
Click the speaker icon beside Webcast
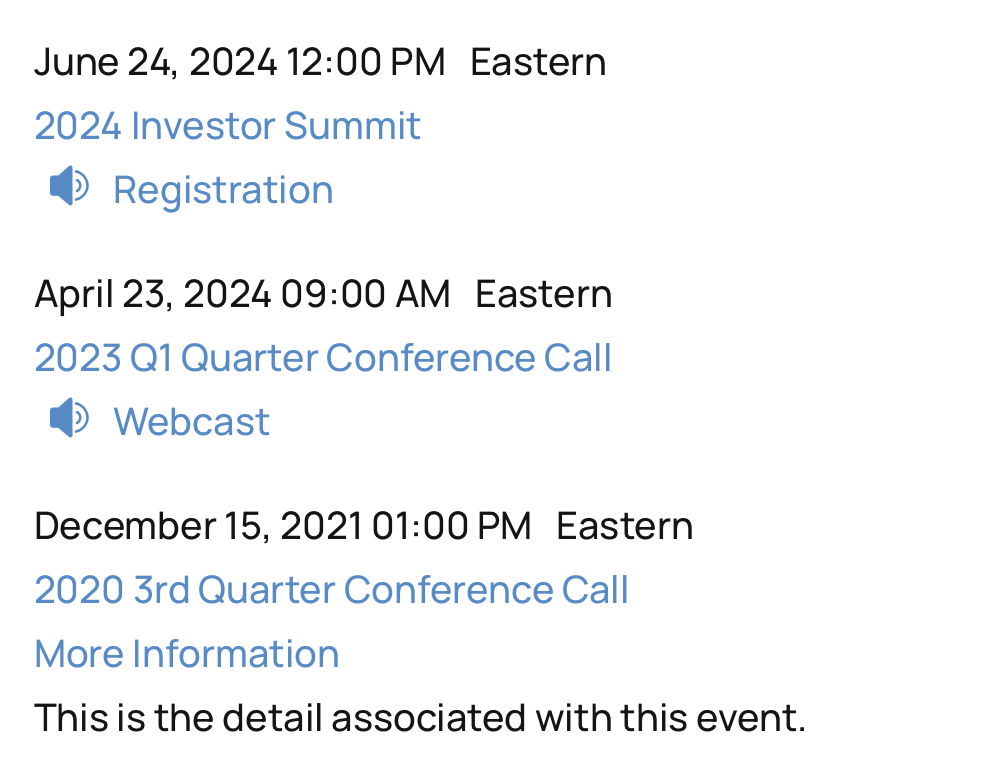(69, 419)
